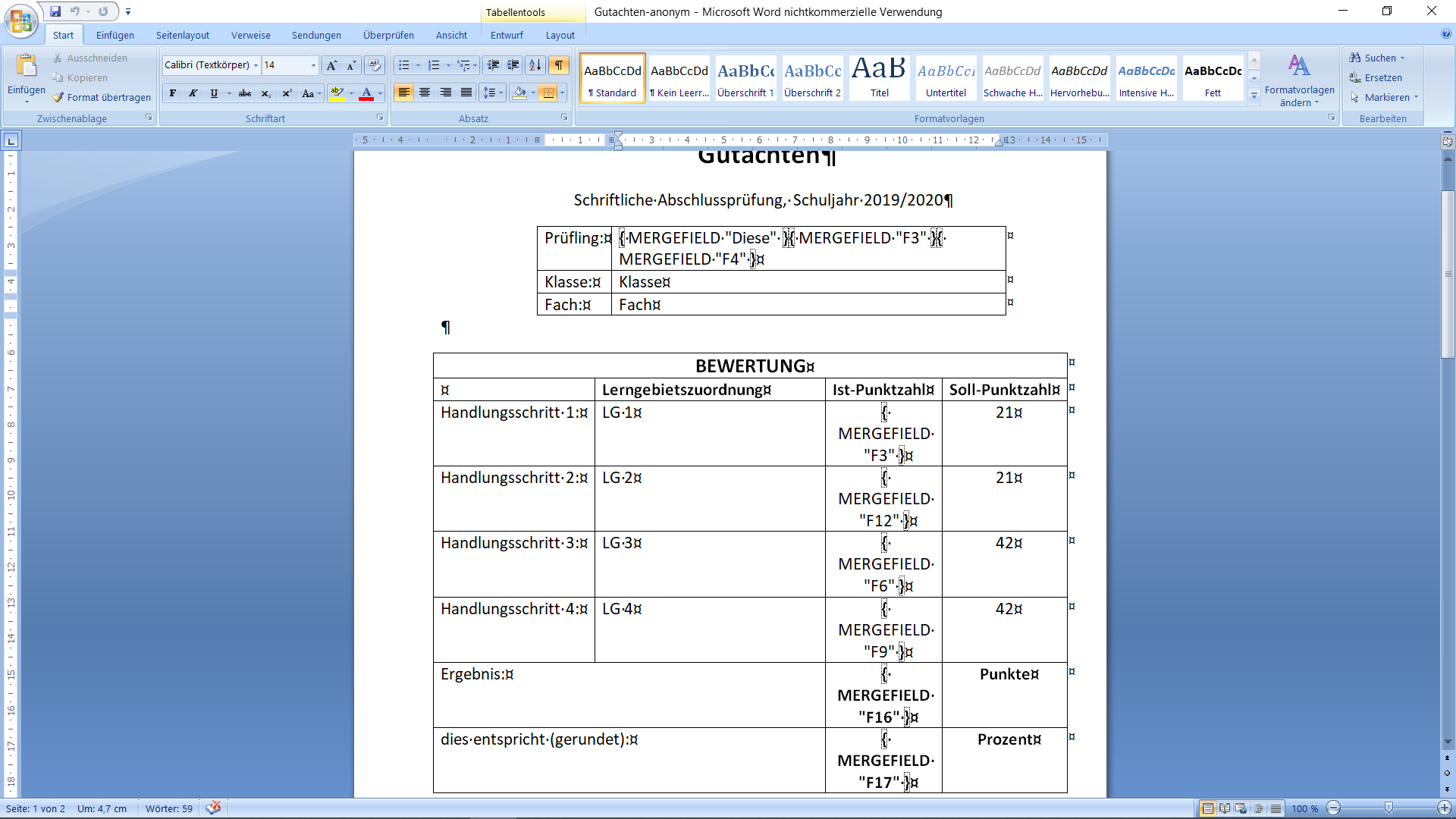Apply numbered list
This screenshot has width=1456, height=819.
click(x=433, y=65)
